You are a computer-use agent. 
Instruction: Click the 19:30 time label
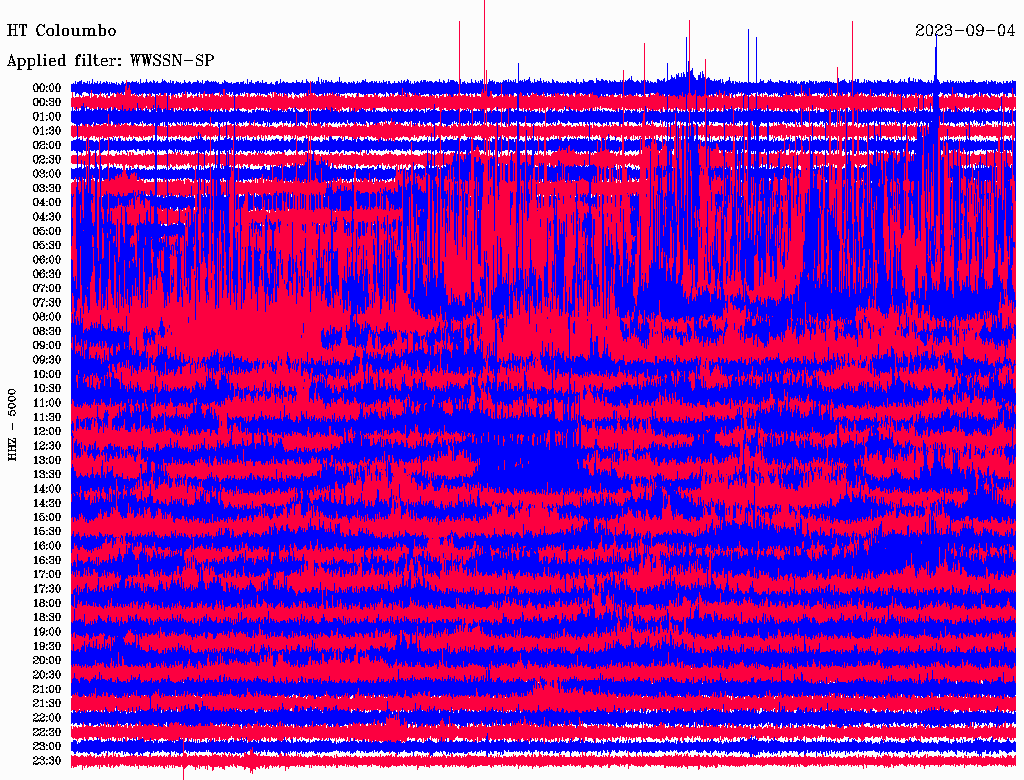pos(47,647)
